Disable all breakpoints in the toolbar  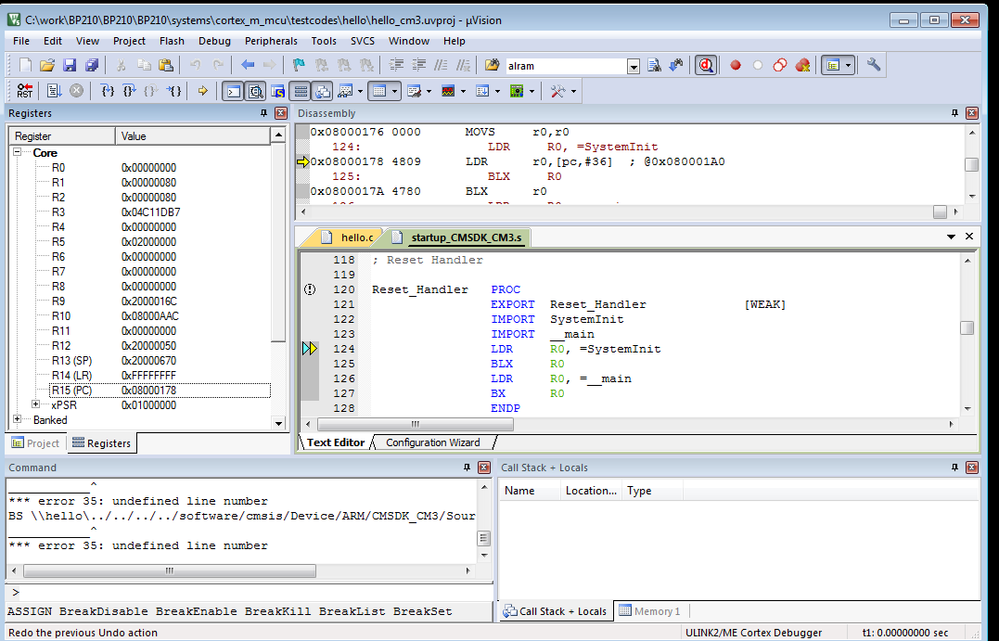[x=780, y=65]
